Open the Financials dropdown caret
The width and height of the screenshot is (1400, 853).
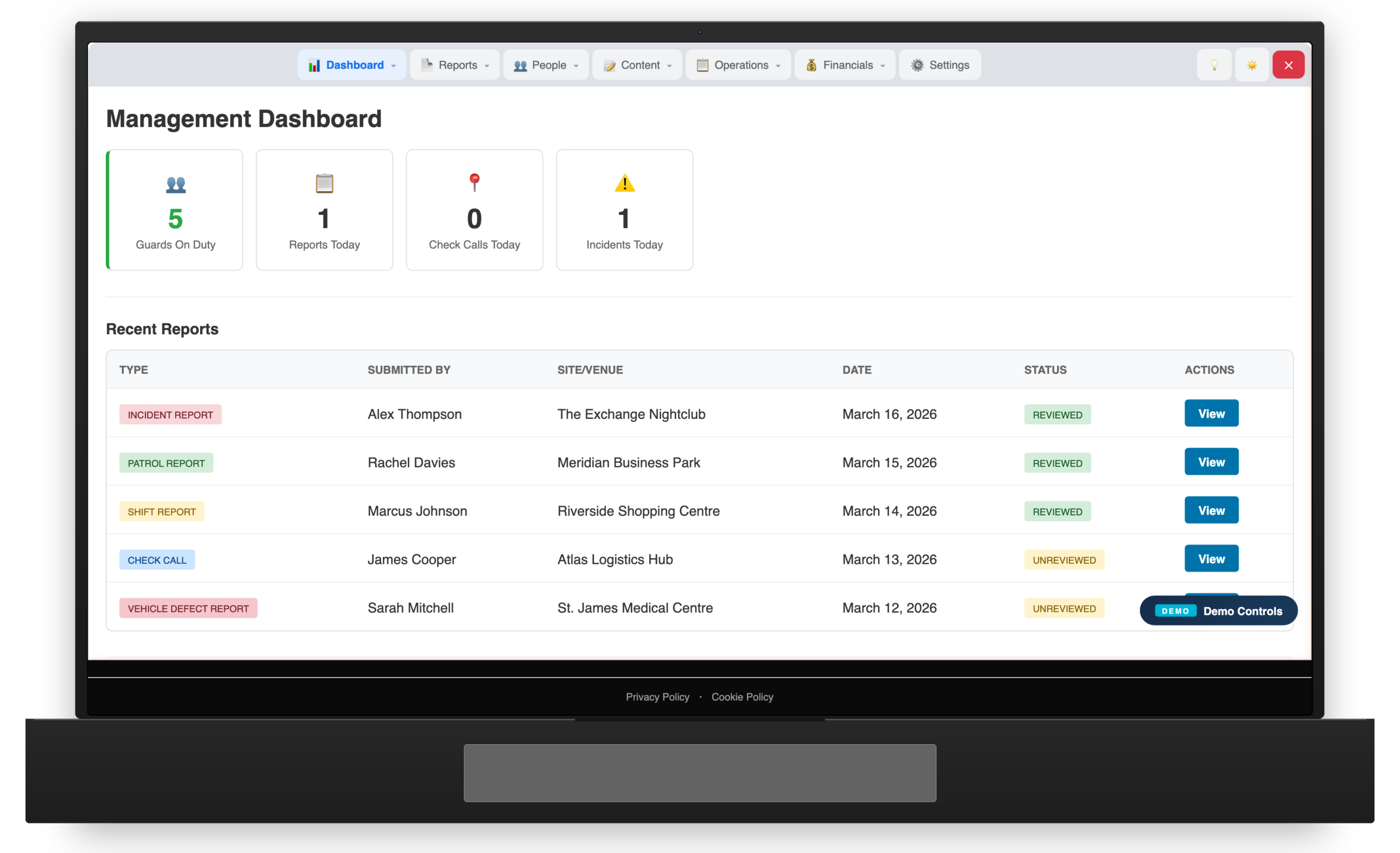pyautogui.click(x=883, y=66)
